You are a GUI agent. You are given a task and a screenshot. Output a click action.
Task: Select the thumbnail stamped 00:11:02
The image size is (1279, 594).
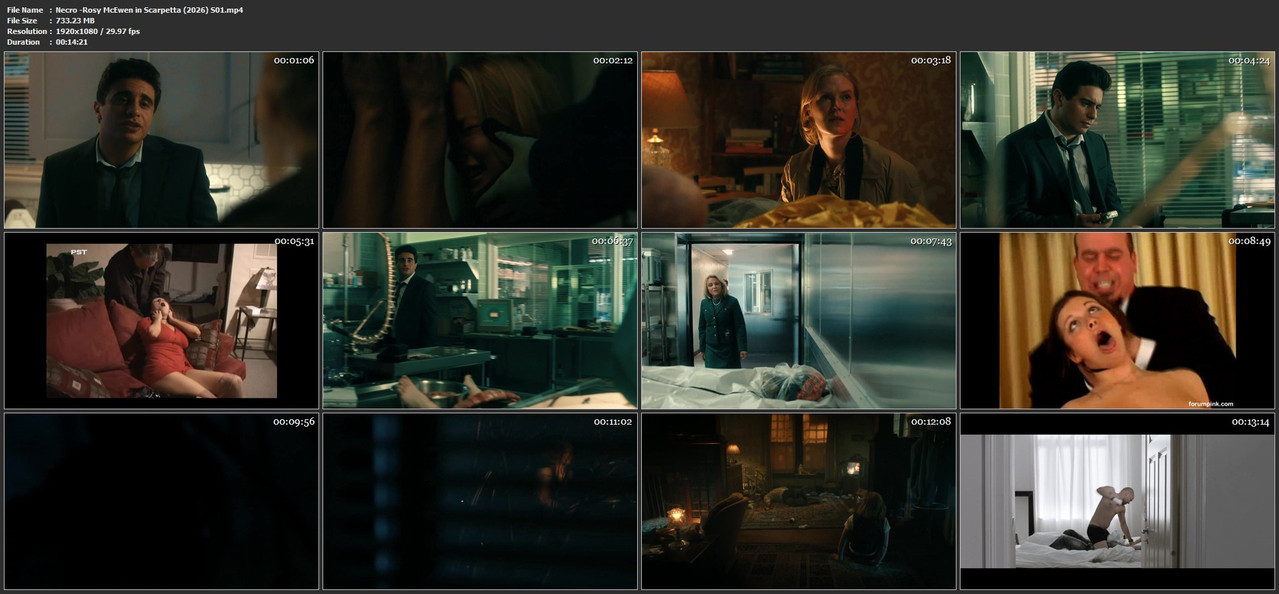(480, 501)
